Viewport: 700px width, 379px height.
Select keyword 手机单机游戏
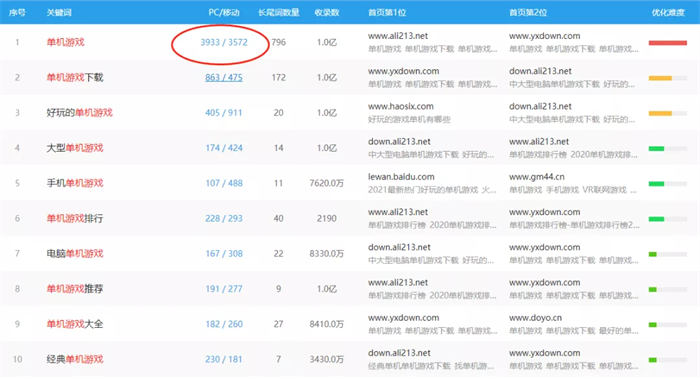[x=75, y=183]
